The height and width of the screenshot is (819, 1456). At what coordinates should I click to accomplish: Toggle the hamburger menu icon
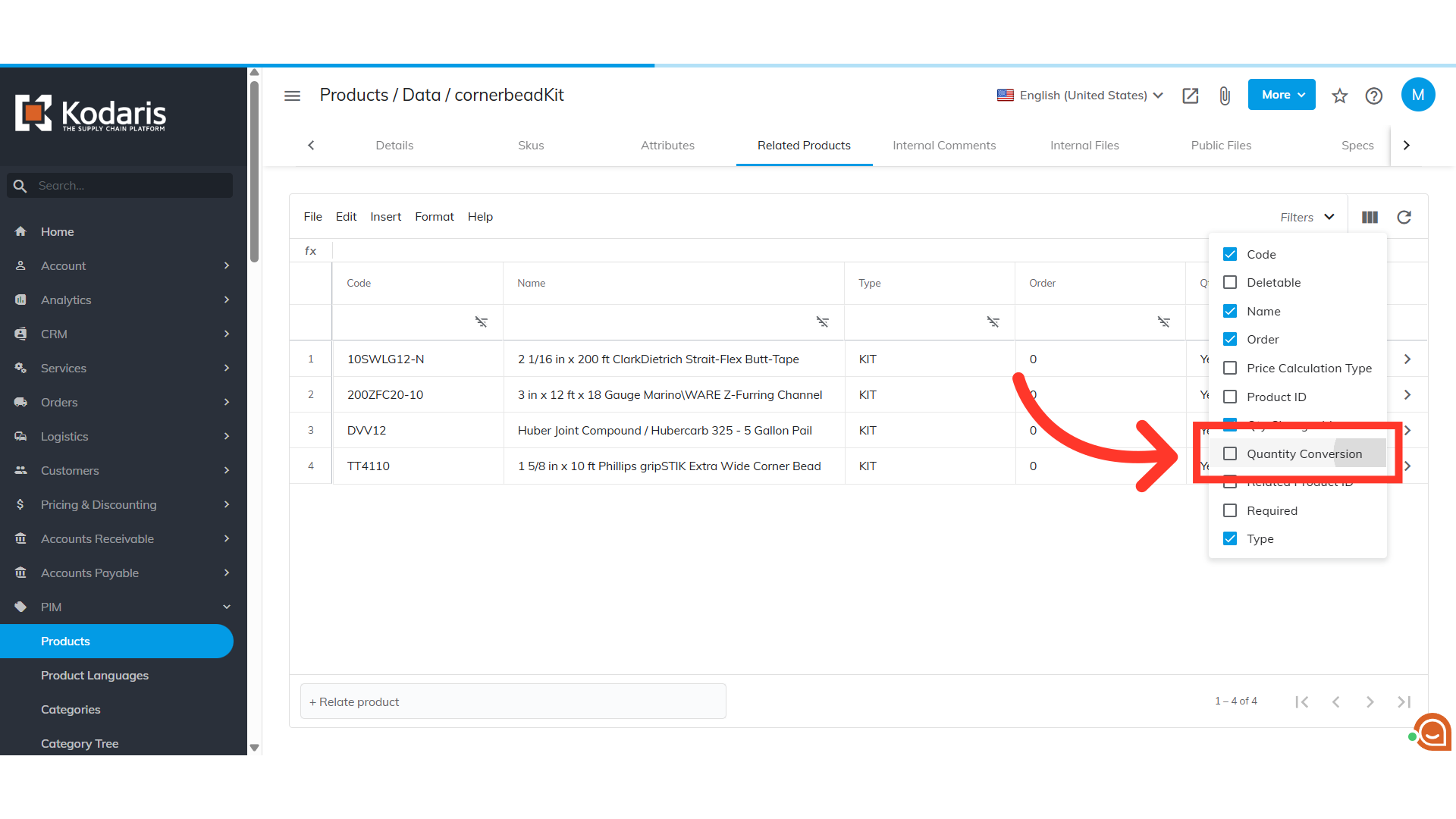coord(292,96)
